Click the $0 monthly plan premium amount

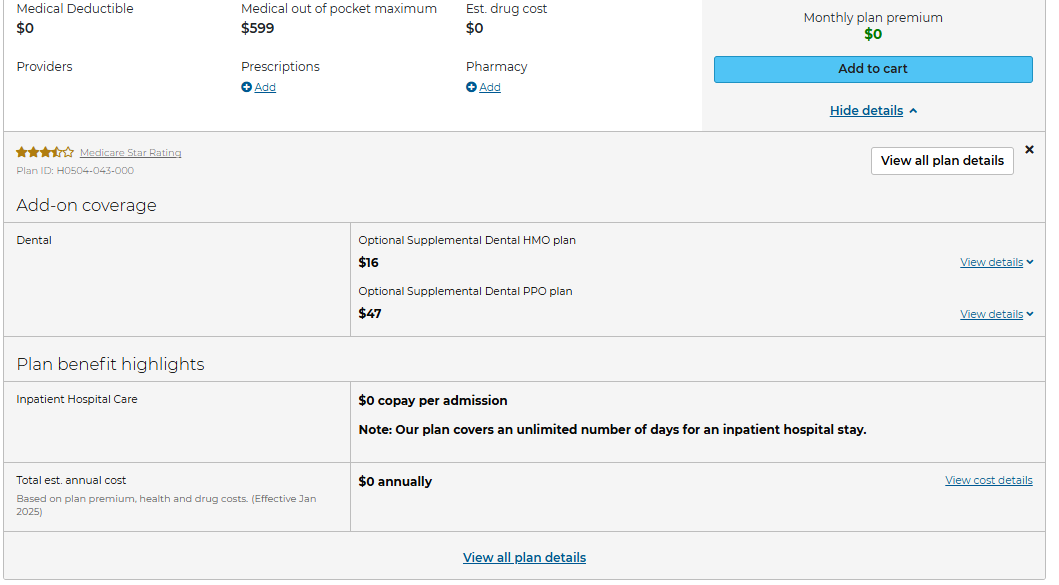(873, 34)
